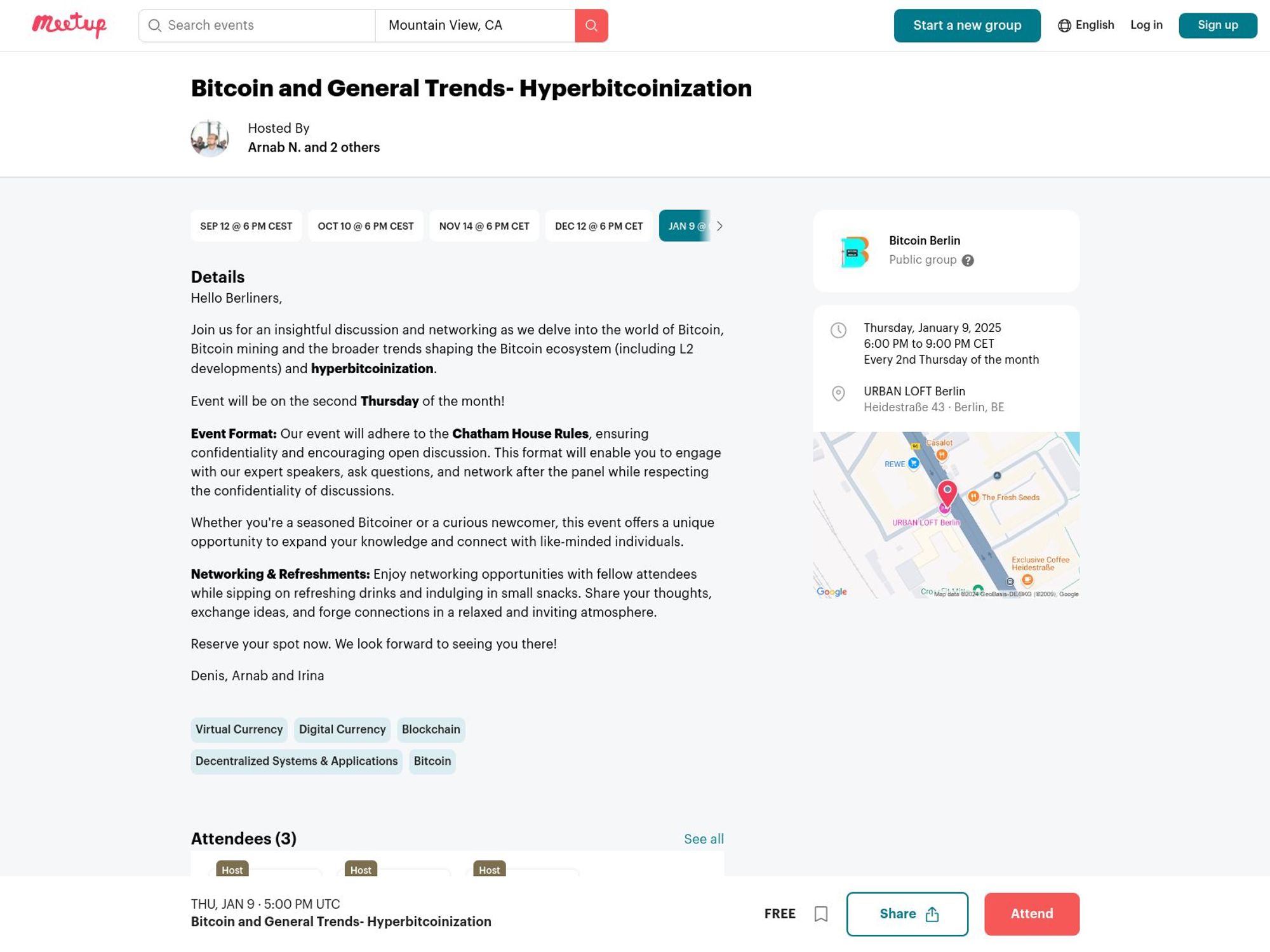This screenshot has height=952, width=1270.
Task: Select the Virtual Currency tag
Action: (239, 729)
